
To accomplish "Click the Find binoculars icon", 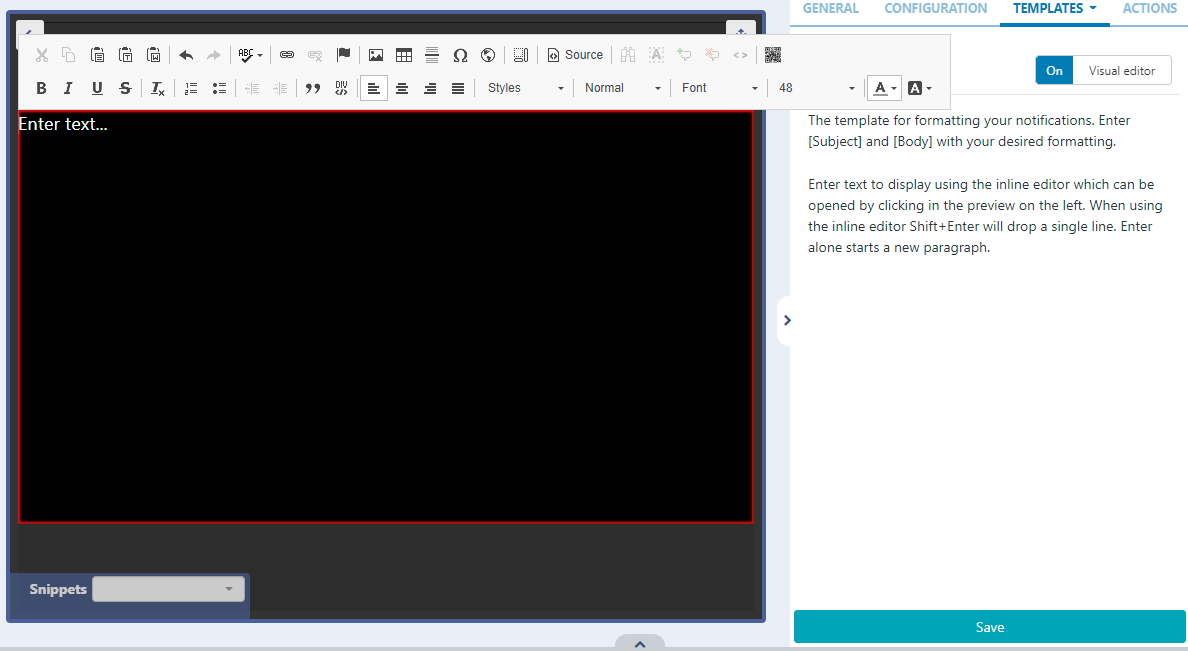I will [x=628, y=55].
